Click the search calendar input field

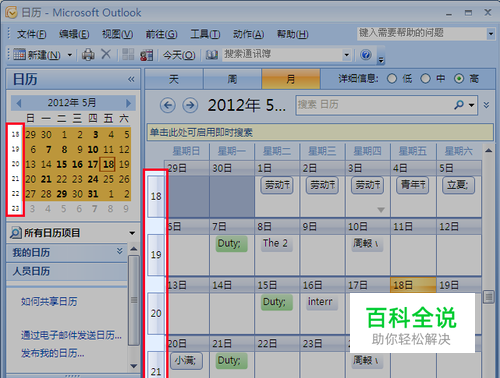[373, 105]
